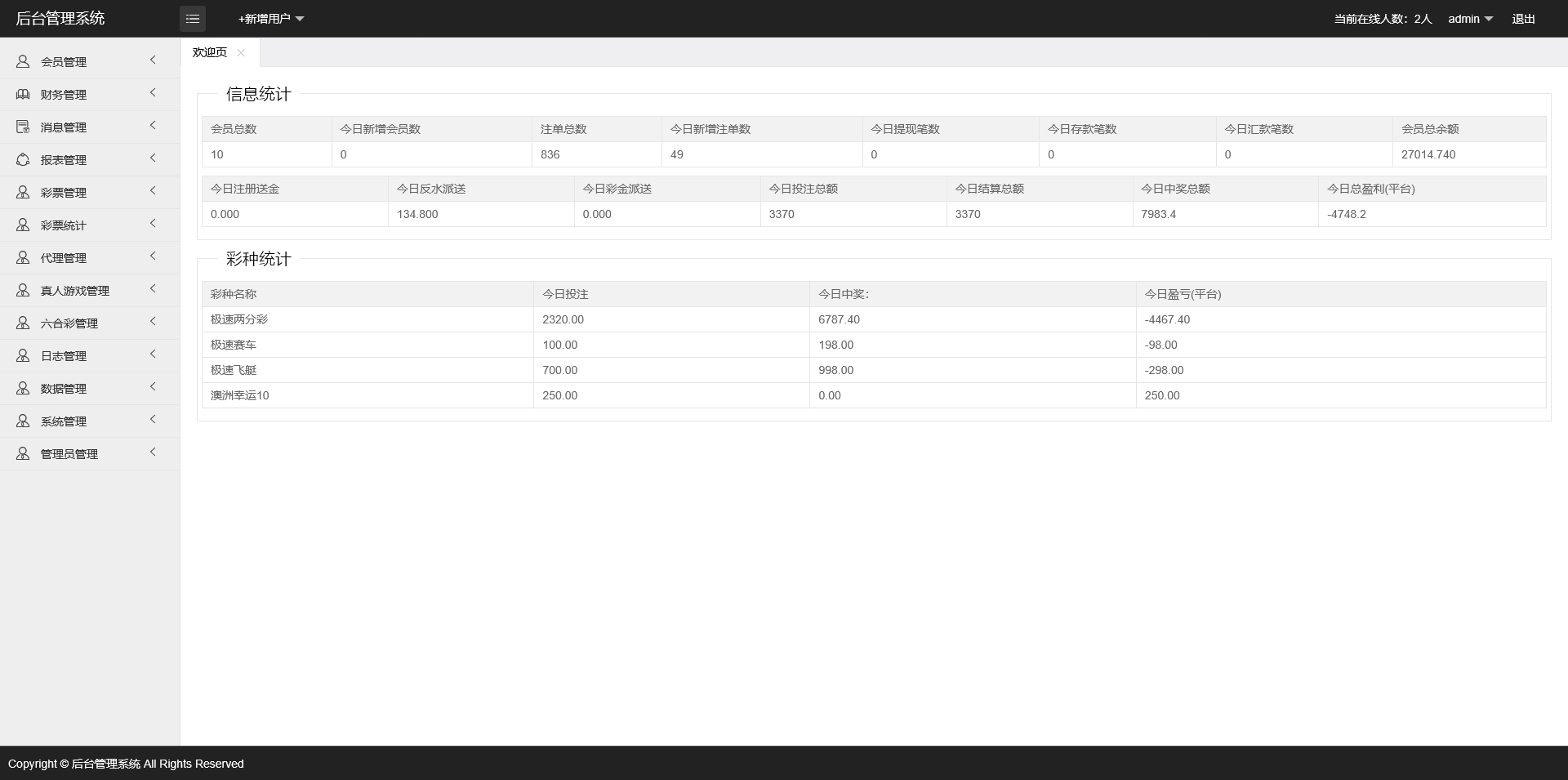Click the 日志管理 sidebar icon
Viewport: 1568px width, 780px height.
click(23, 356)
